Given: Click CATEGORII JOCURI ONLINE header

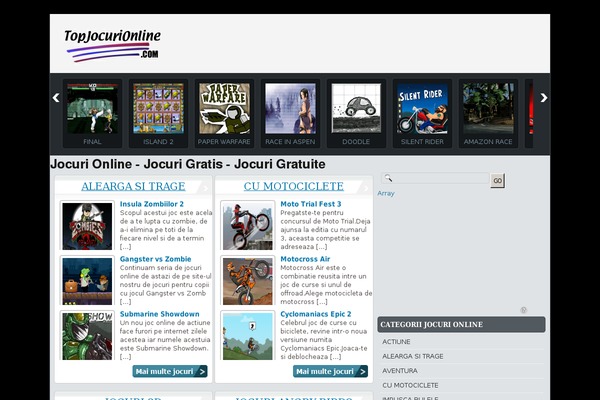Looking at the screenshot, I should (461, 325).
